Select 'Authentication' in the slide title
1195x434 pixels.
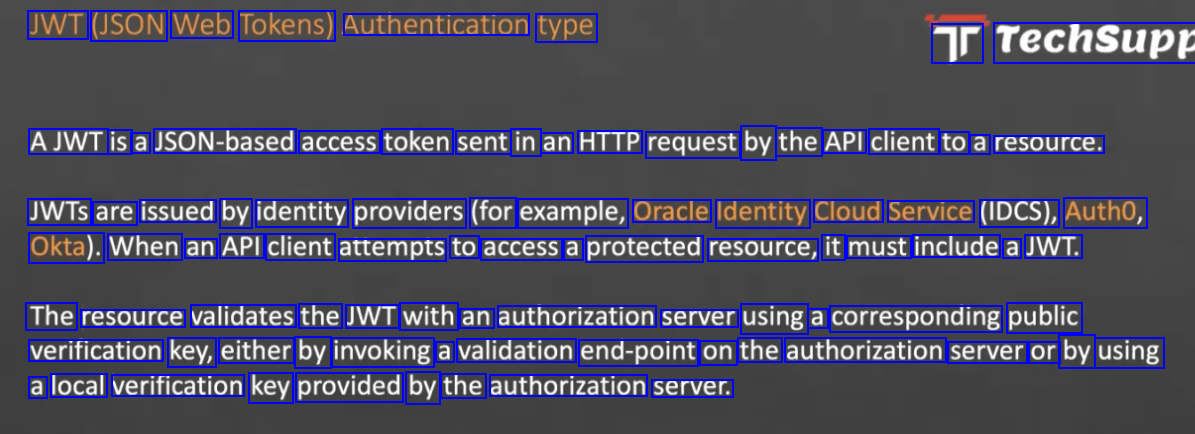pyautogui.click(x=437, y=24)
